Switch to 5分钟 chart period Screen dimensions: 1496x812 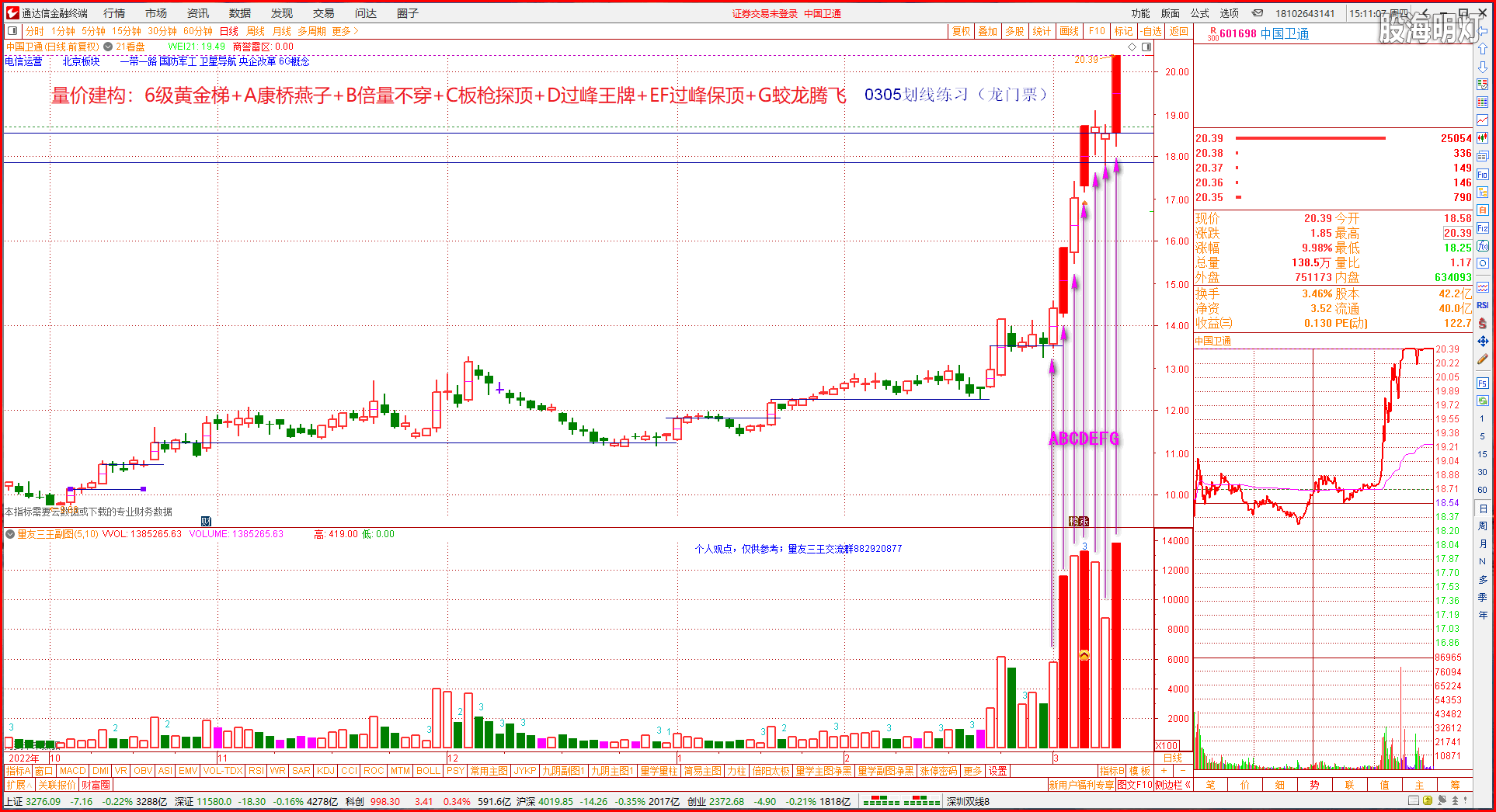93,31
